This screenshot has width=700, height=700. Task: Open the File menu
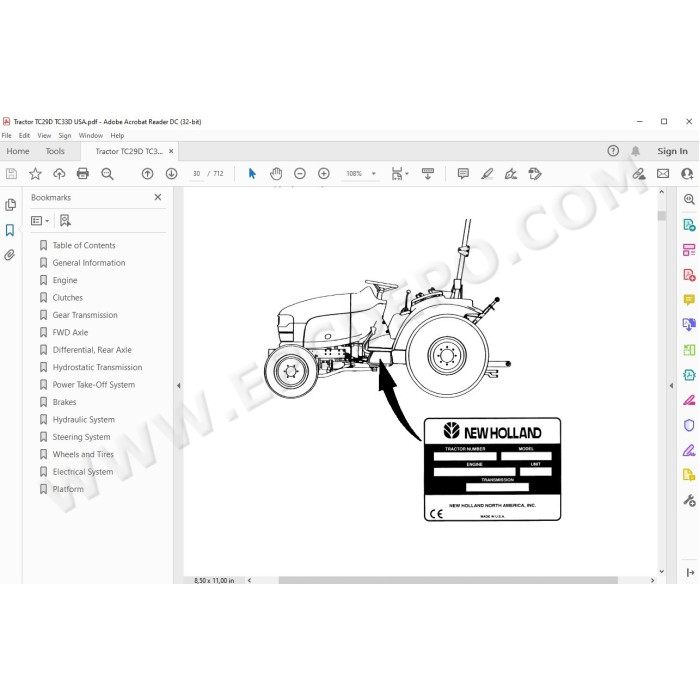tap(7, 135)
